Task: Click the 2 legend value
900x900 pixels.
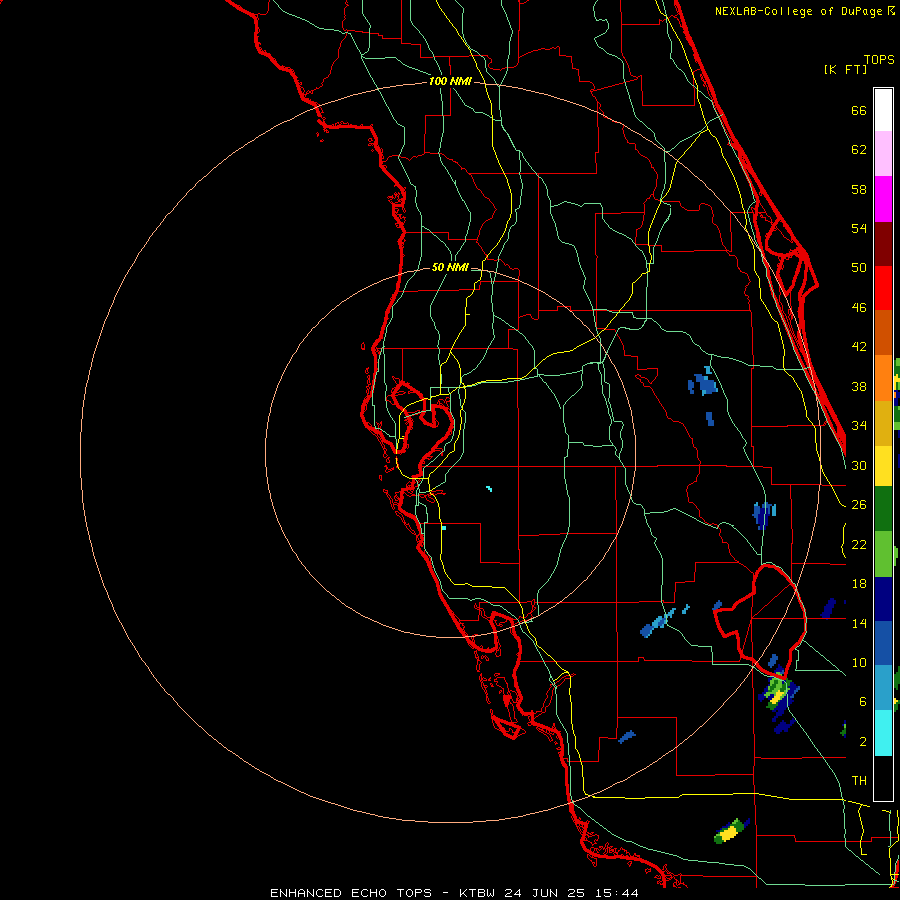Action: [x=863, y=742]
